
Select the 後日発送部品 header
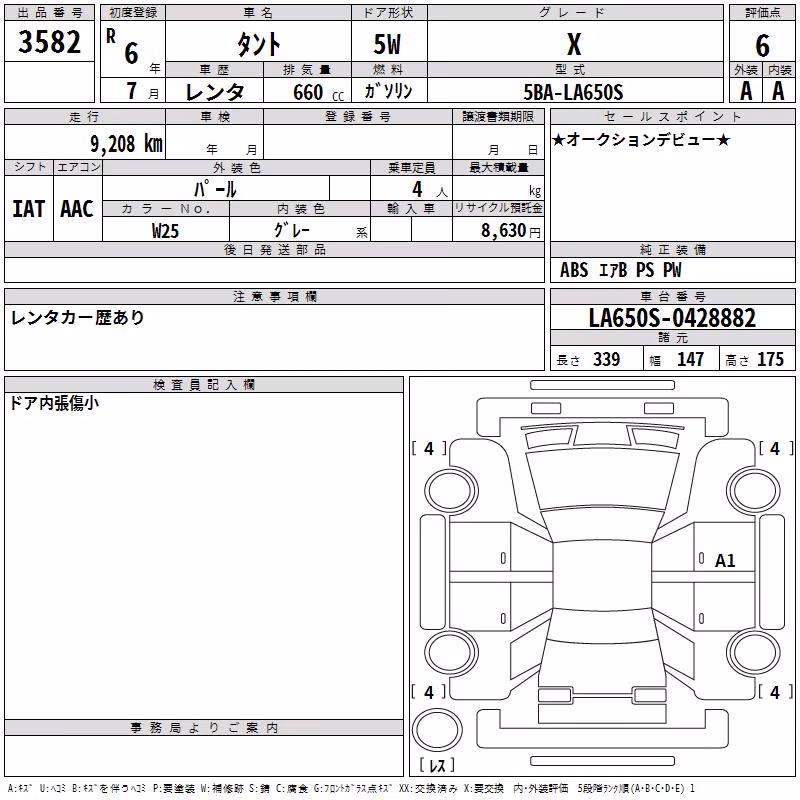[x=274, y=250]
